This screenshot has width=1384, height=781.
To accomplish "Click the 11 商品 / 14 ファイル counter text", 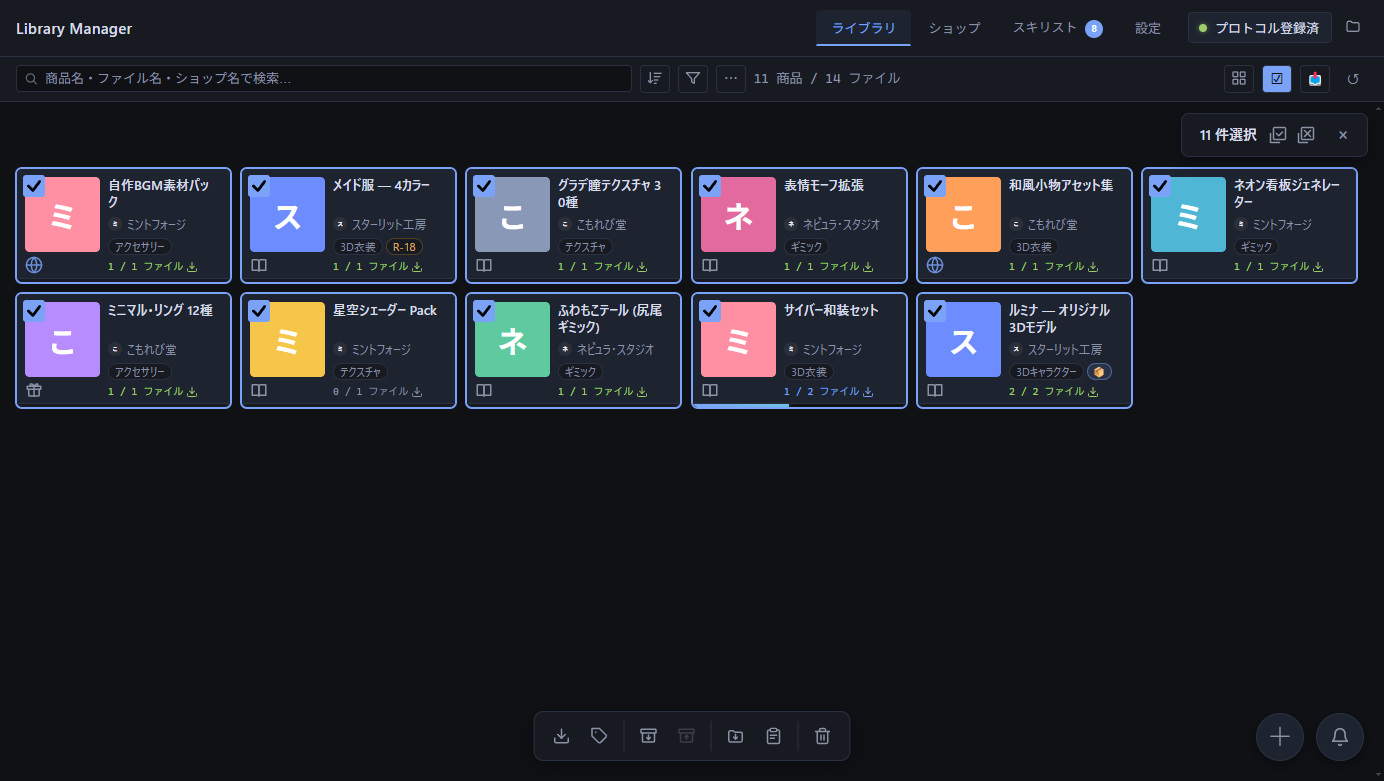I will click(827, 78).
